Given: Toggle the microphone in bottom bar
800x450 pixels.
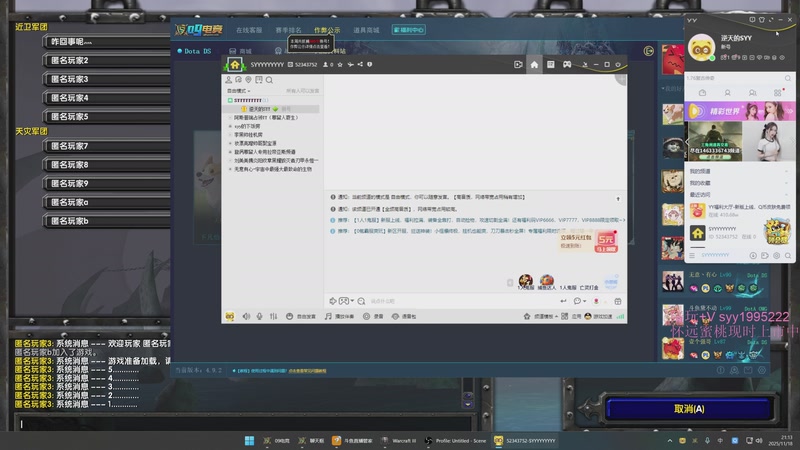Looking at the screenshot, I should [259, 316].
